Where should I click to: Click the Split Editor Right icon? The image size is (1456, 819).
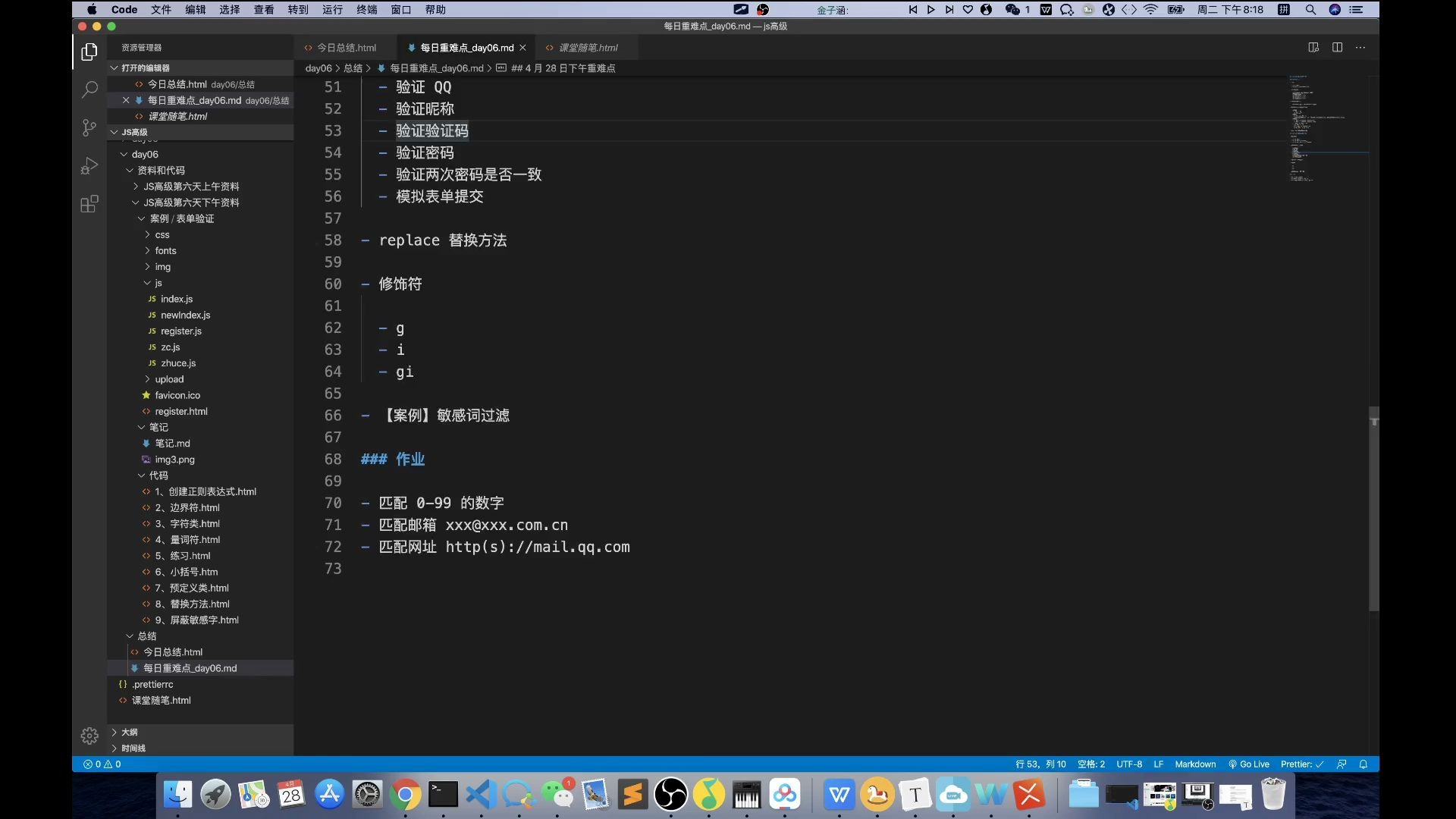1337,47
